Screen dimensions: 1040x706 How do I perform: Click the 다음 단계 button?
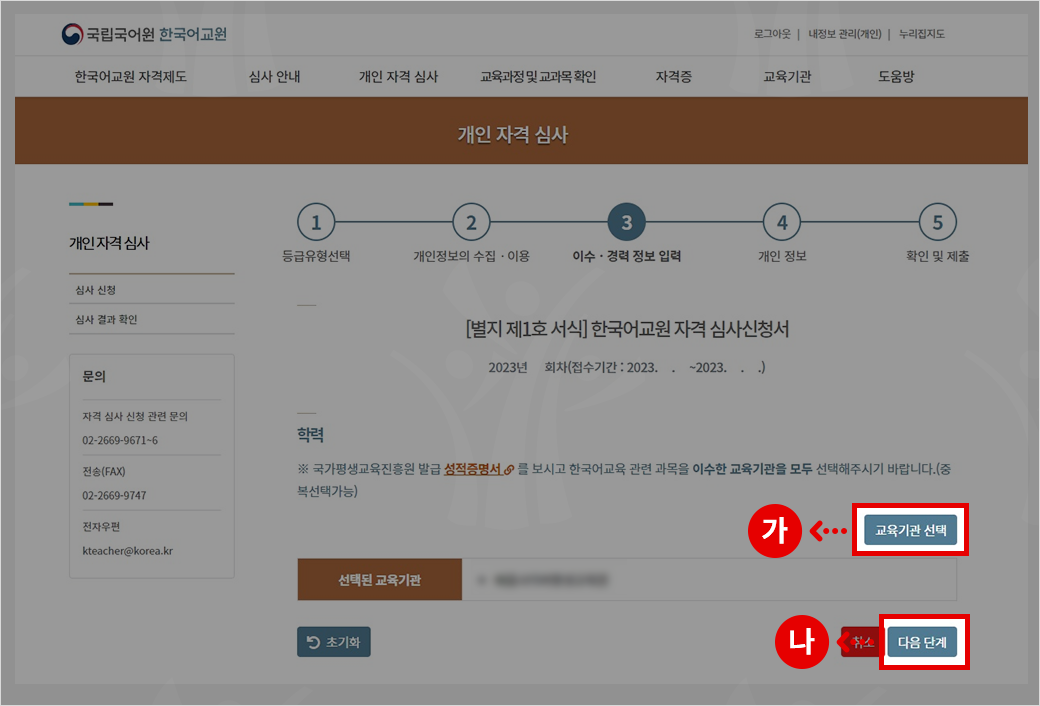tap(921, 642)
